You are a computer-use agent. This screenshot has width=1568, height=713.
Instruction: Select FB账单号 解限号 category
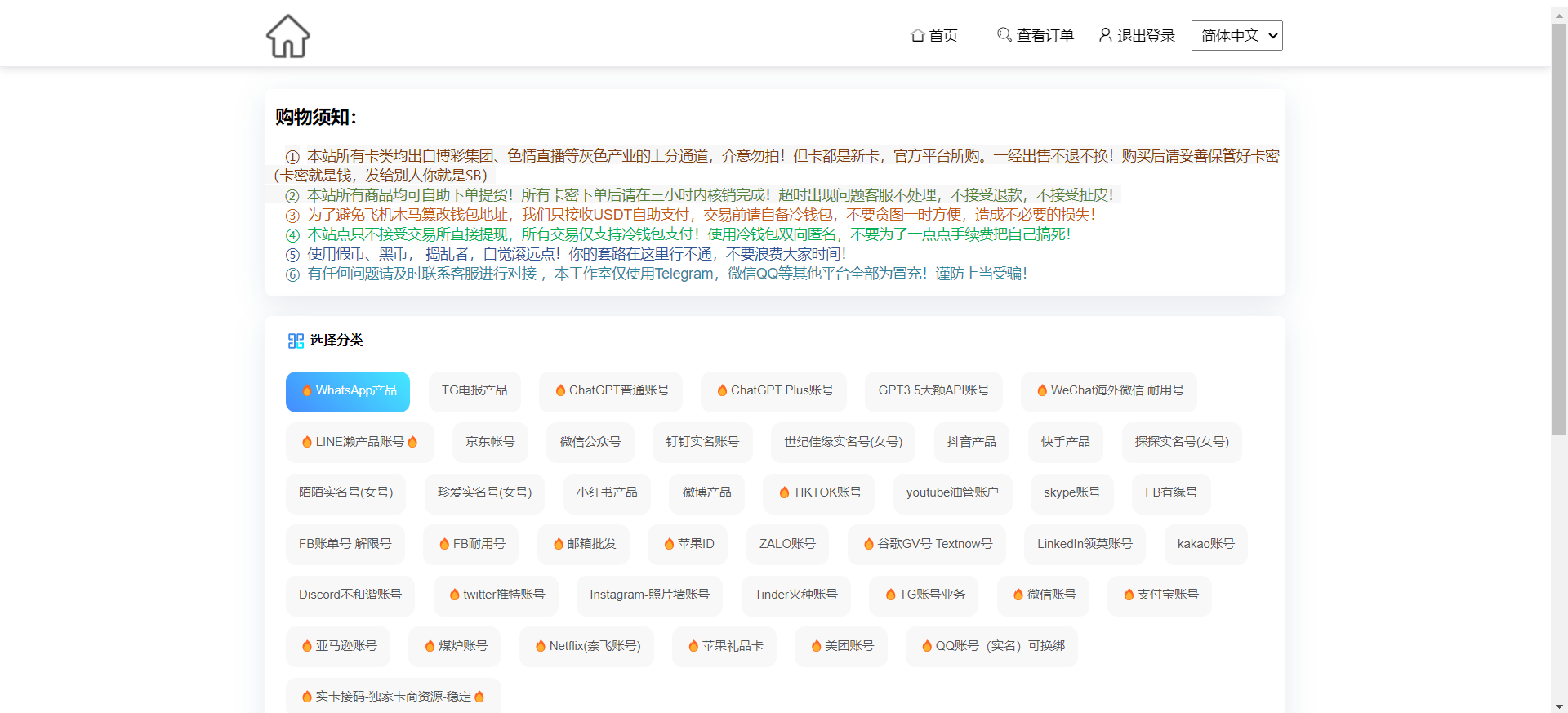pos(345,545)
